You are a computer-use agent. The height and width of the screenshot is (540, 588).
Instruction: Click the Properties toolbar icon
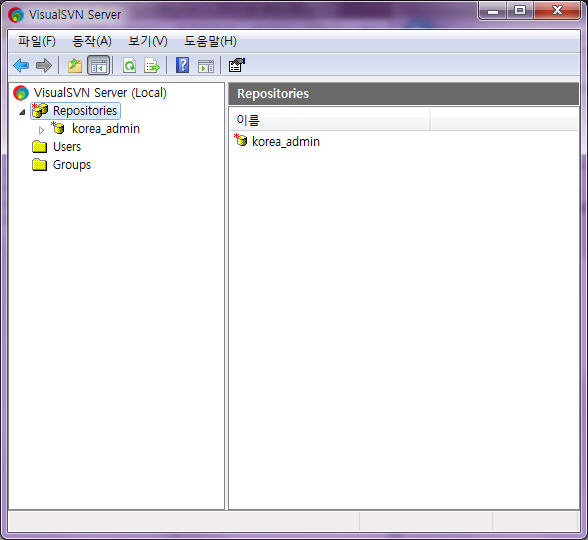click(x=237, y=65)
